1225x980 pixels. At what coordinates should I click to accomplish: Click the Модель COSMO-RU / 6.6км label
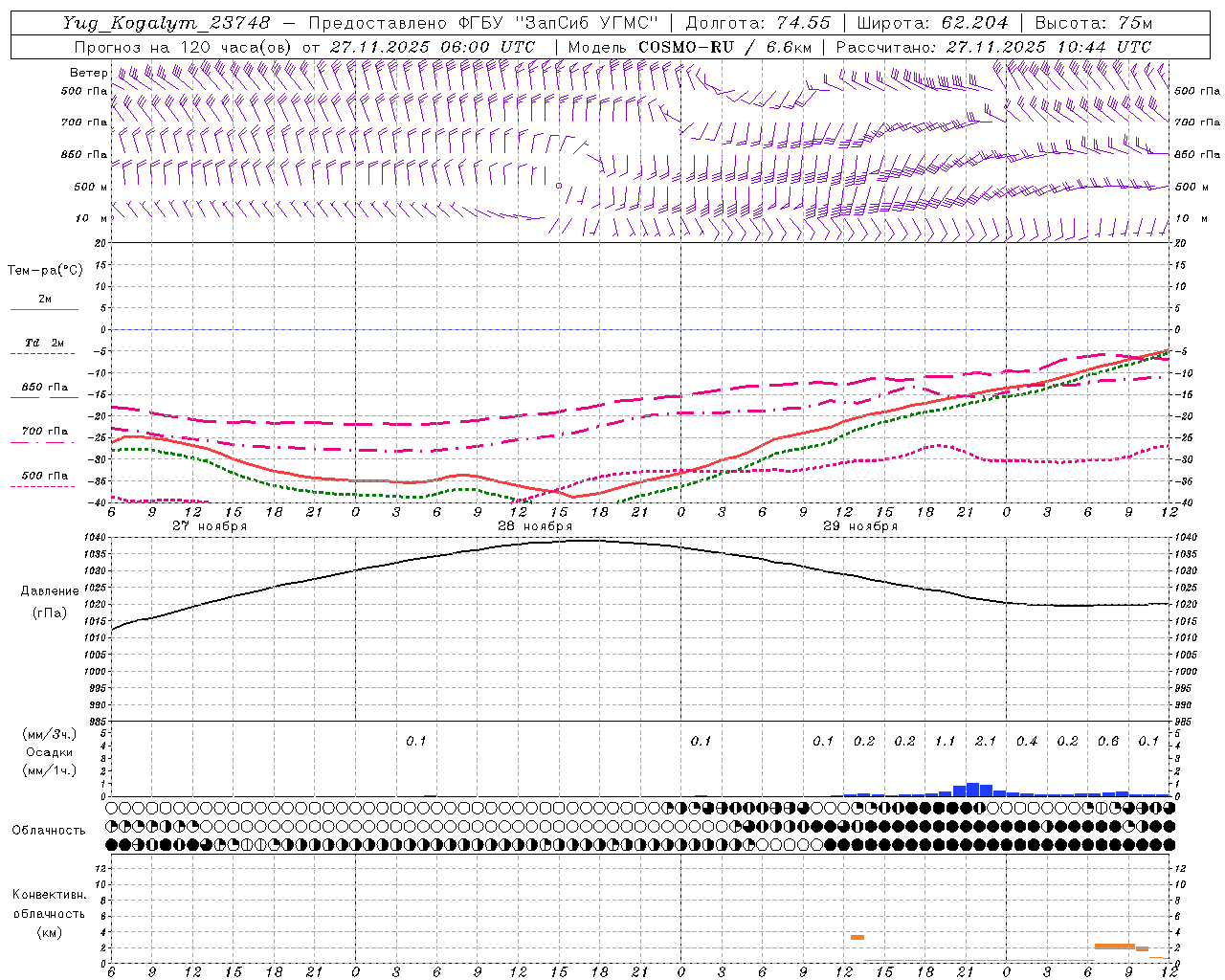tap(689, 47)
